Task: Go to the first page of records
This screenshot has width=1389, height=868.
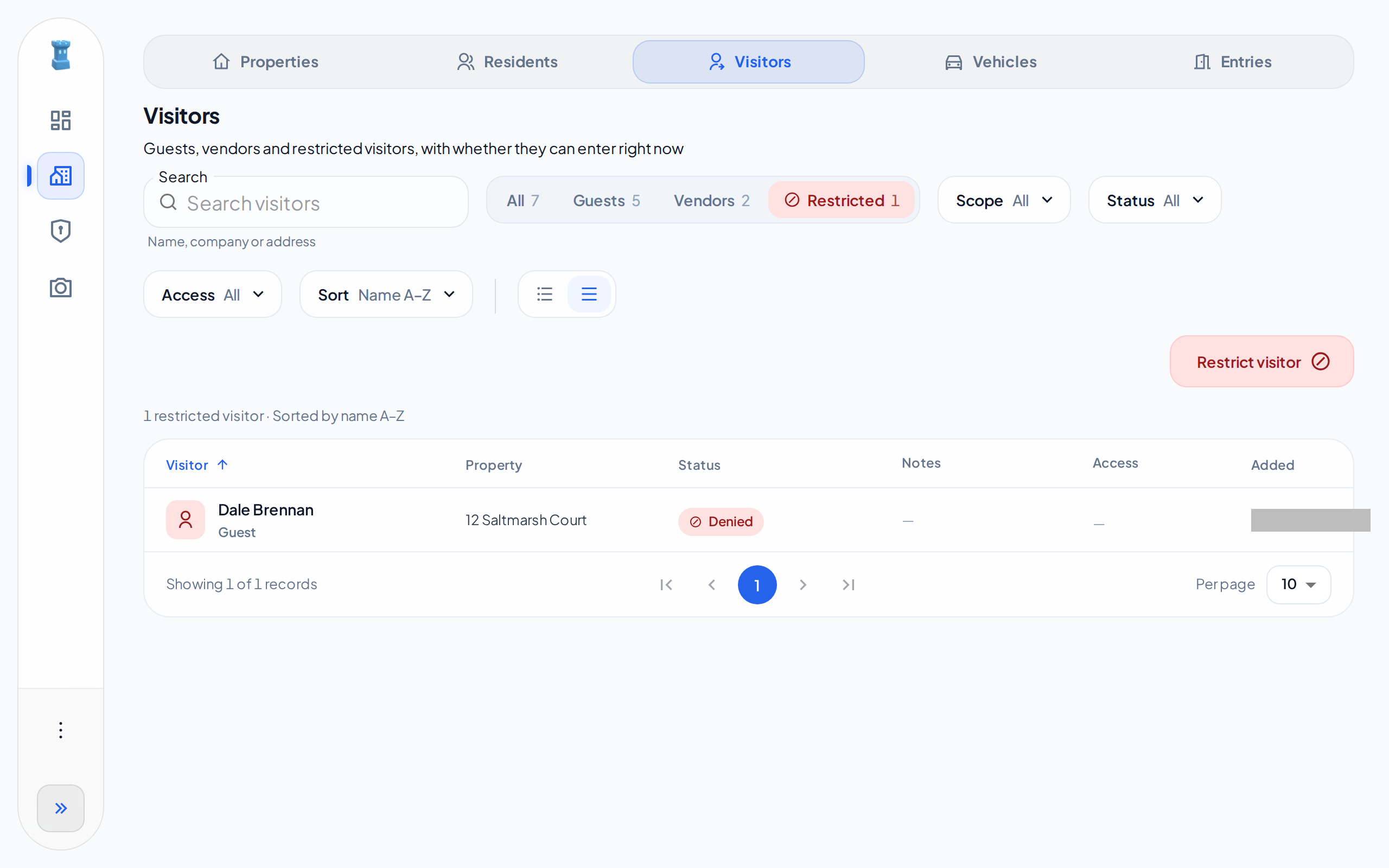Action: pyautogui.click(x=666, y=584)
